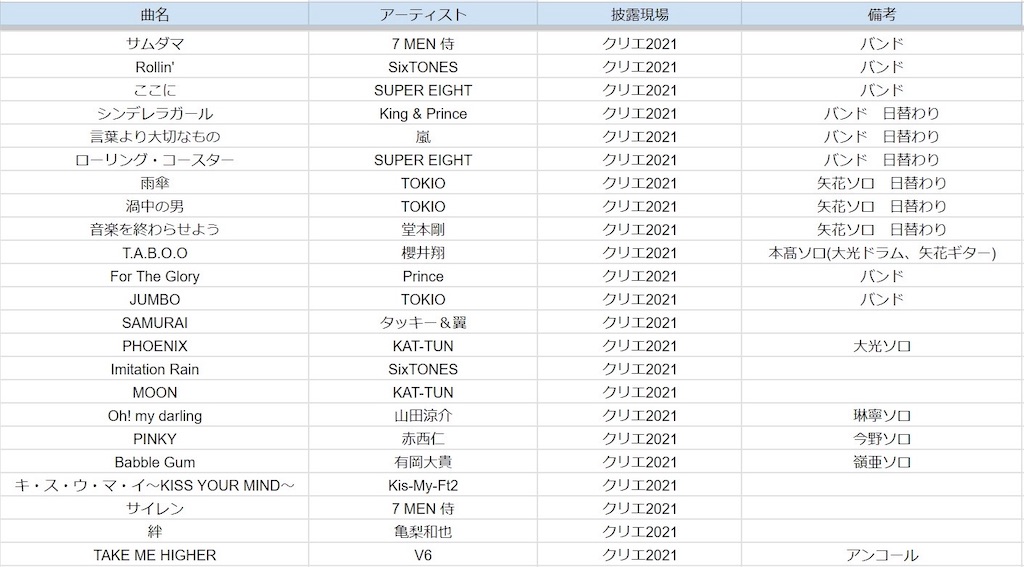Click artist 堂本剛
The image size is (1024, 567).
[x=423, y=230]
